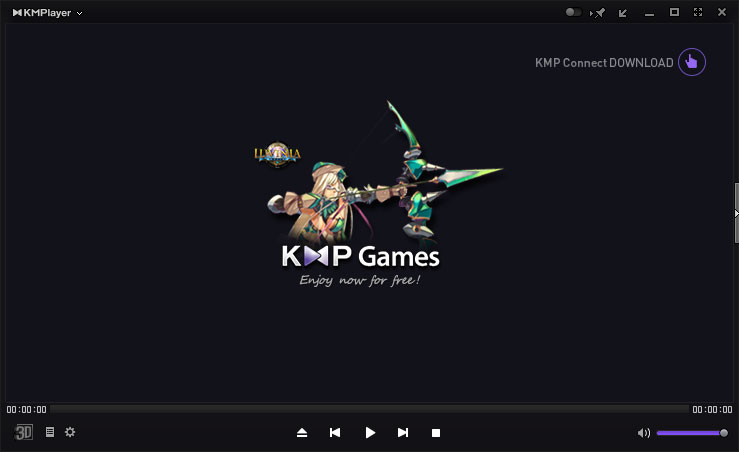This screenshot has width=739, height=452.
Task: Enter fullscreen mode from title bar
Action: pos(698,12)
